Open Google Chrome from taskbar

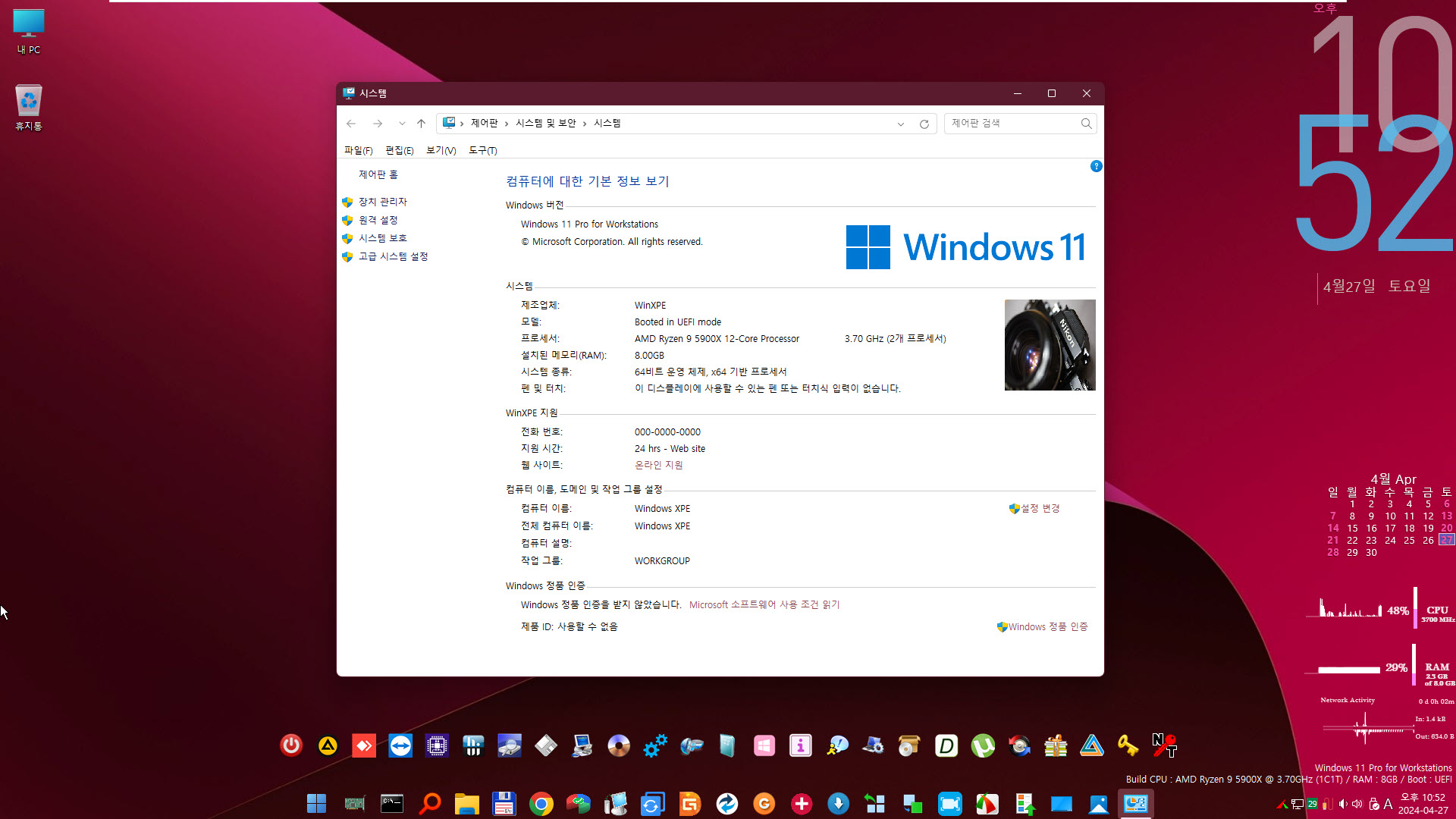(x=541, y=804)
